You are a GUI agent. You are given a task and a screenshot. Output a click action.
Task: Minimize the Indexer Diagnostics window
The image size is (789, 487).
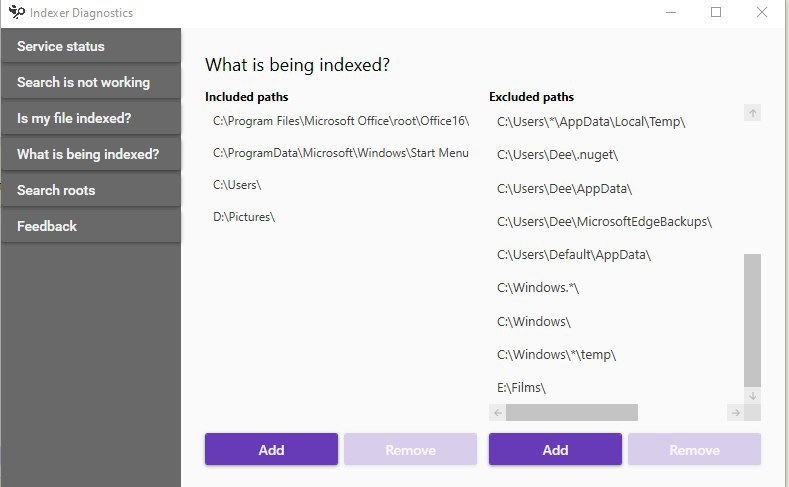(x=671, y=12)
